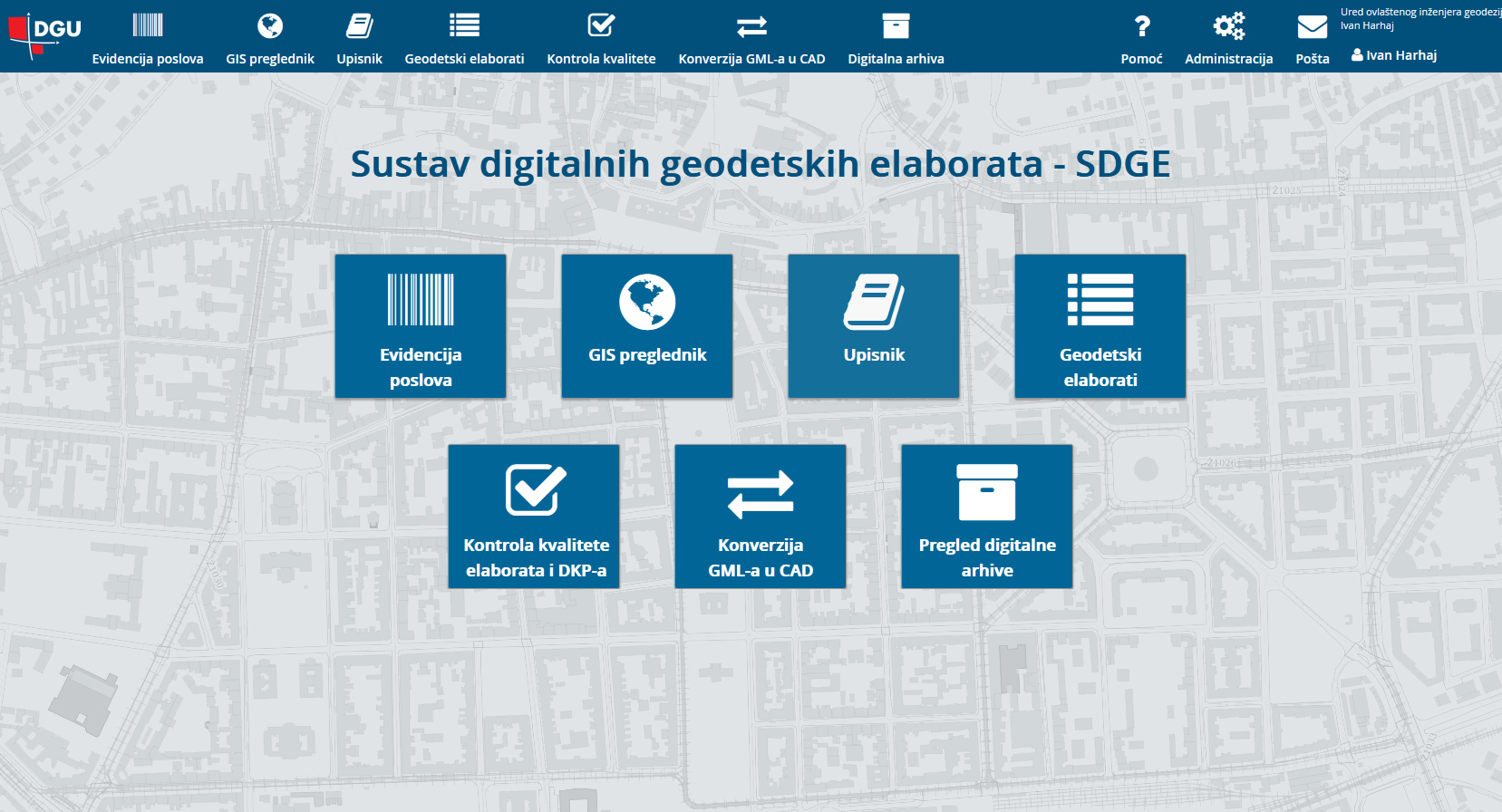Open Konverzija GML-a u CAD arrows icon

tap(751, 26)
